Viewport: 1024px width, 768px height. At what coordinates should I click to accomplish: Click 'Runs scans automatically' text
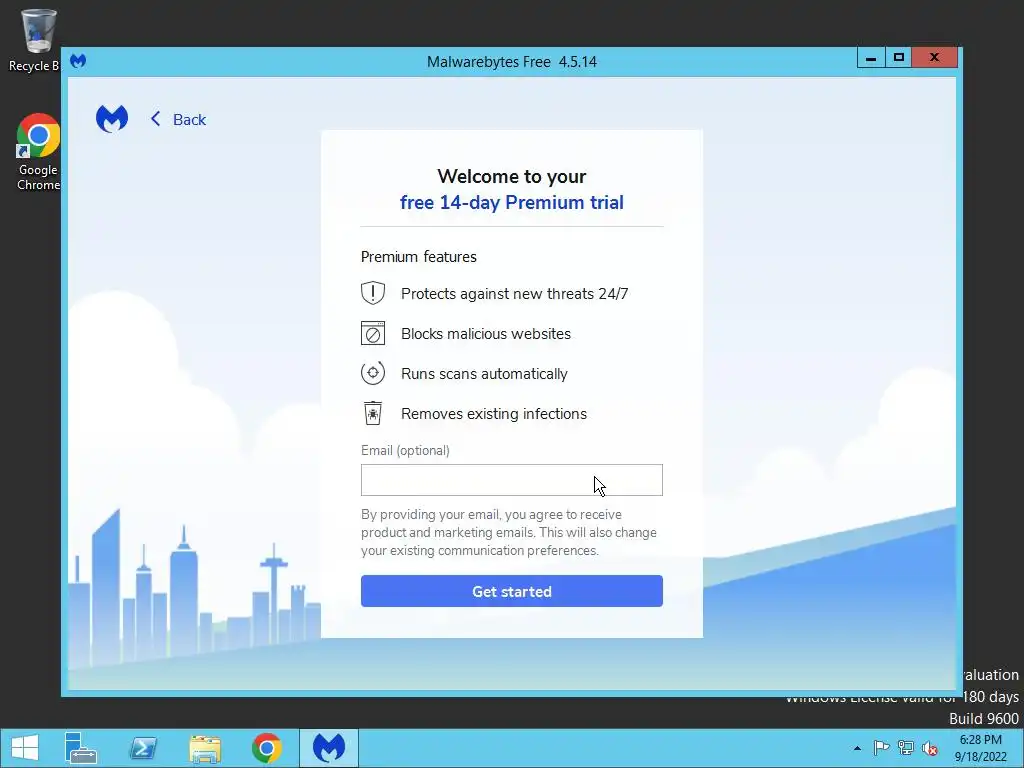click(485, 374)
